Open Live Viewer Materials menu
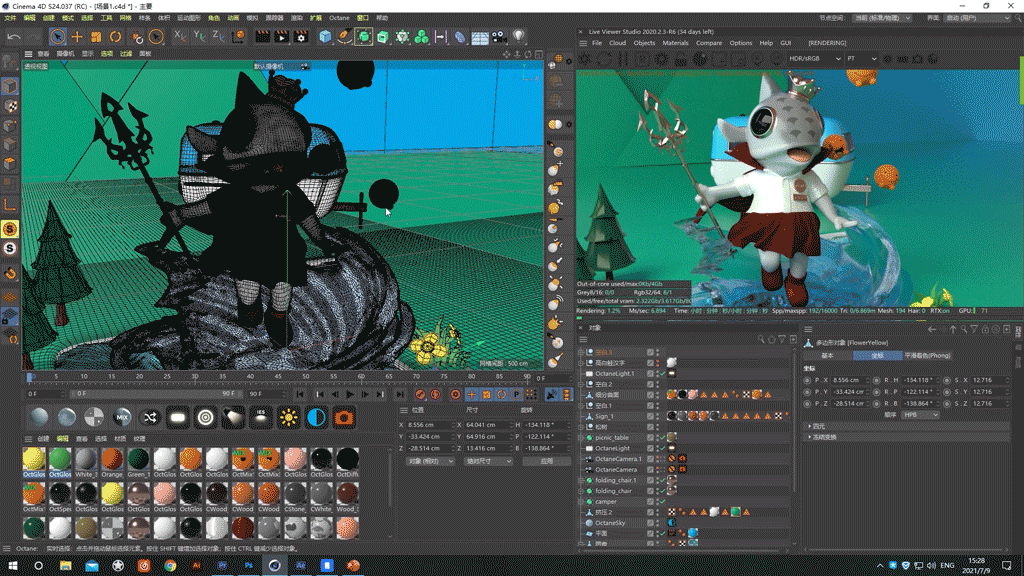The image size is (1024, 576). pyautogui.click(x=675, y=43)
